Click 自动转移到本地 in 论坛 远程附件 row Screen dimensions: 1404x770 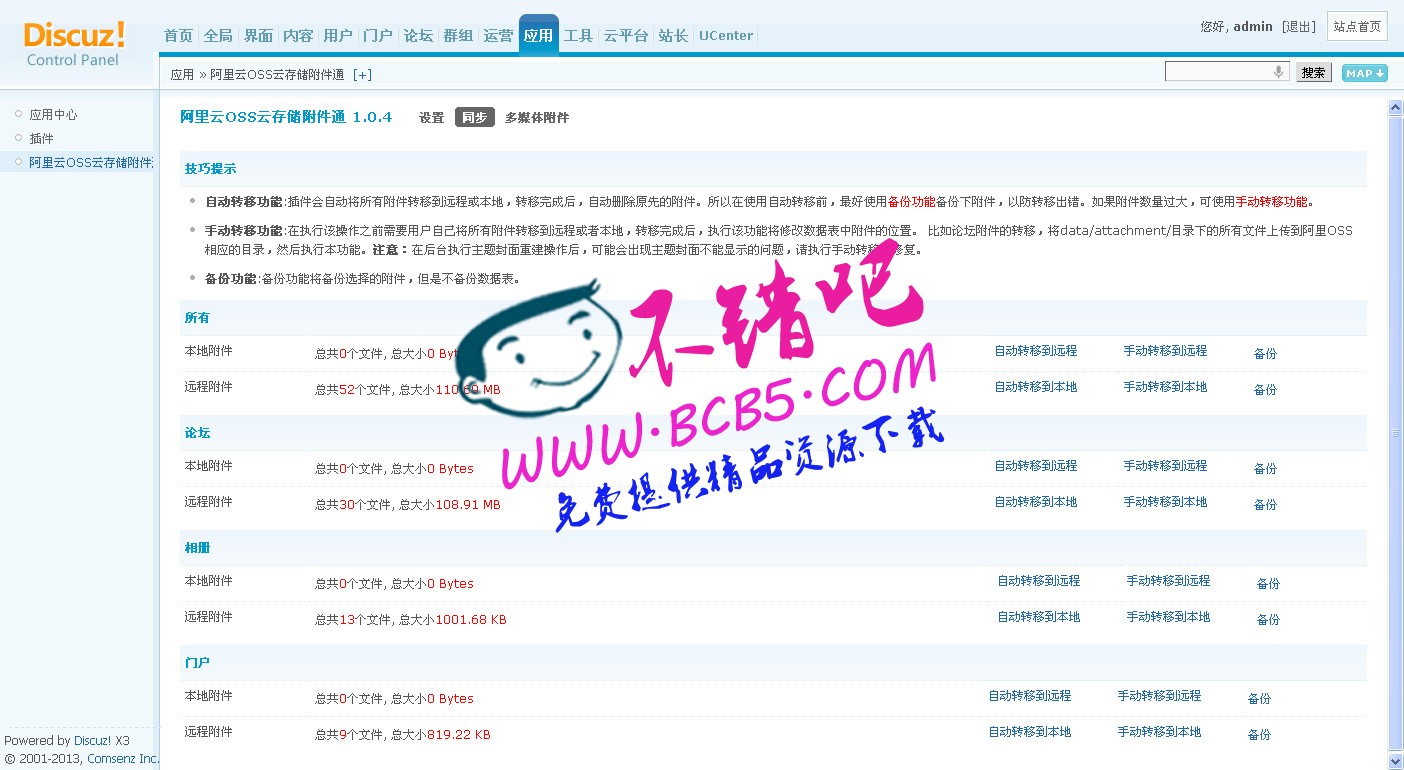[x=1035, y=502]
